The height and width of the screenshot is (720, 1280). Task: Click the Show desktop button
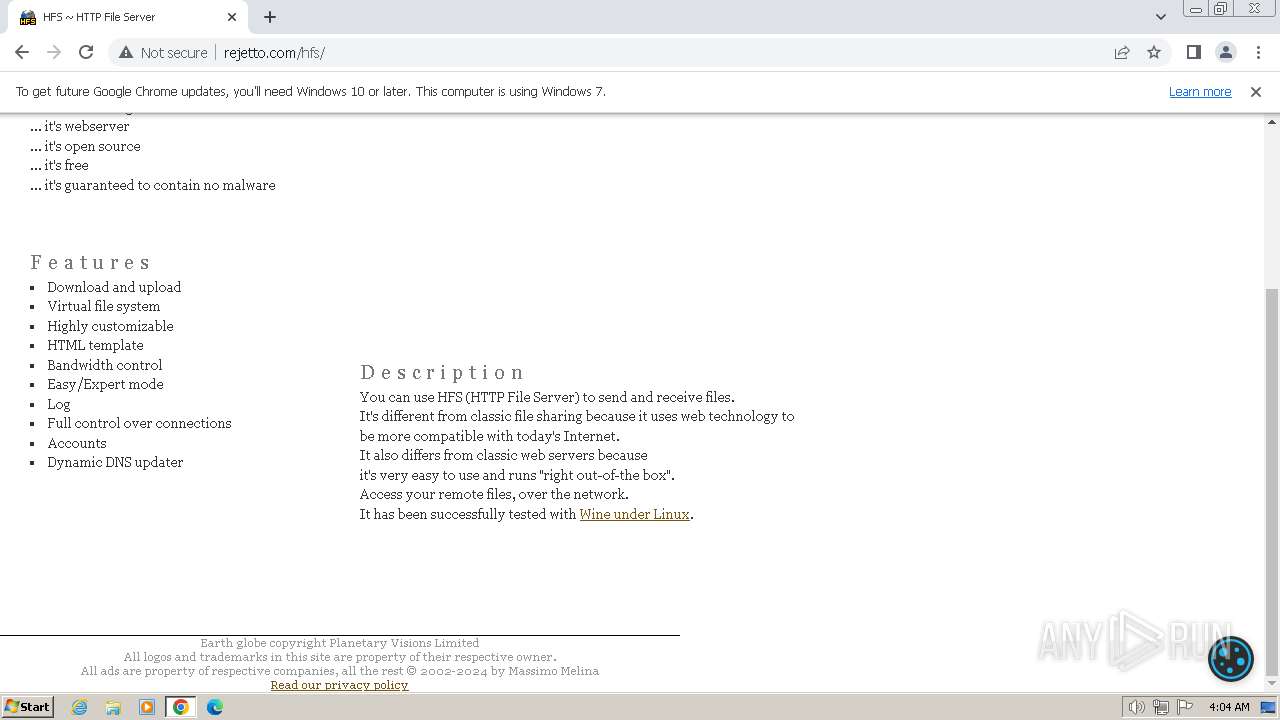click(1269, 707)
